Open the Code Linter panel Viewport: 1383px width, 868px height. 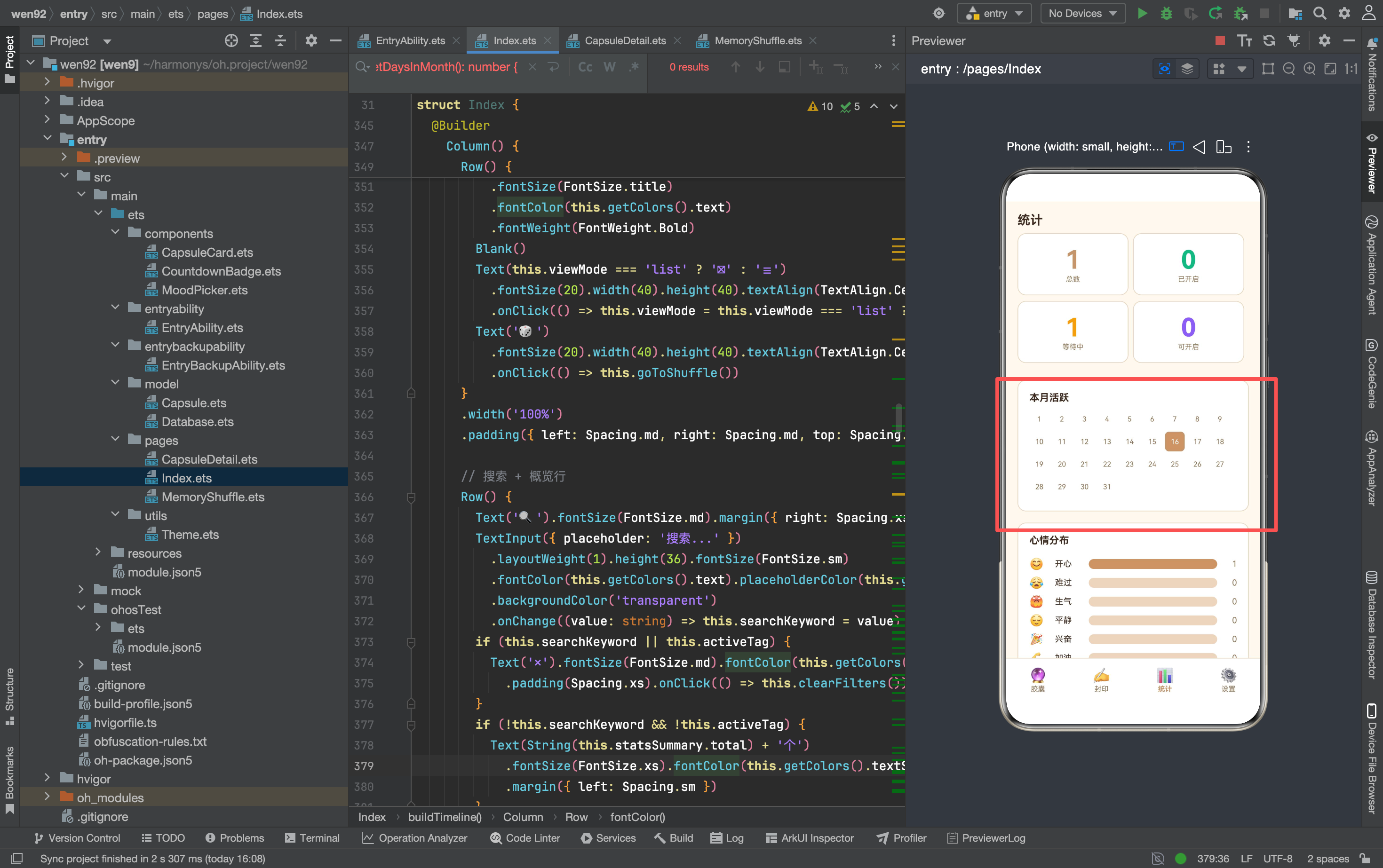pos(525,838)
